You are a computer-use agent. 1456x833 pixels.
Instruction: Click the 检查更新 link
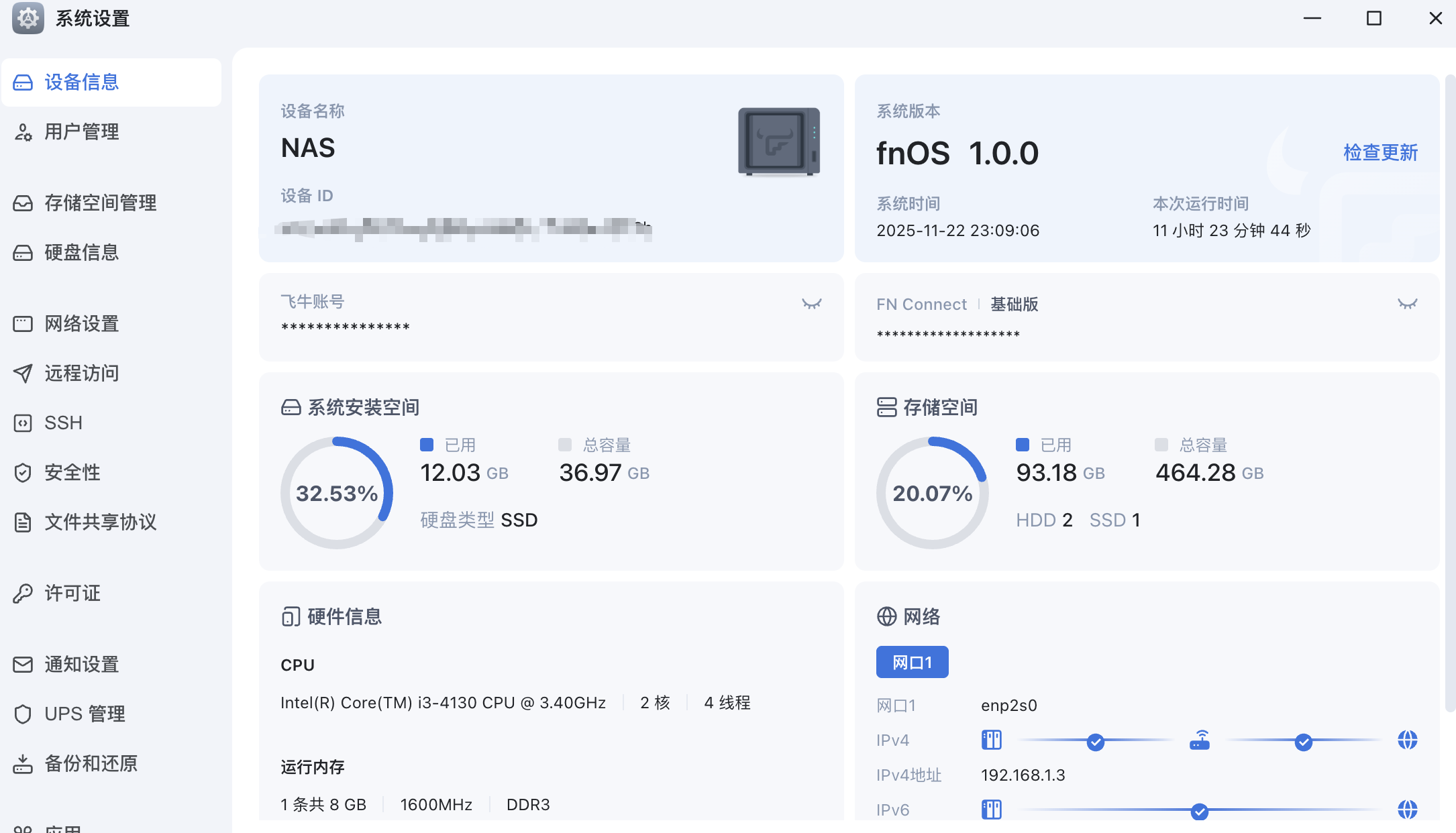click(x=1380, y=153)
